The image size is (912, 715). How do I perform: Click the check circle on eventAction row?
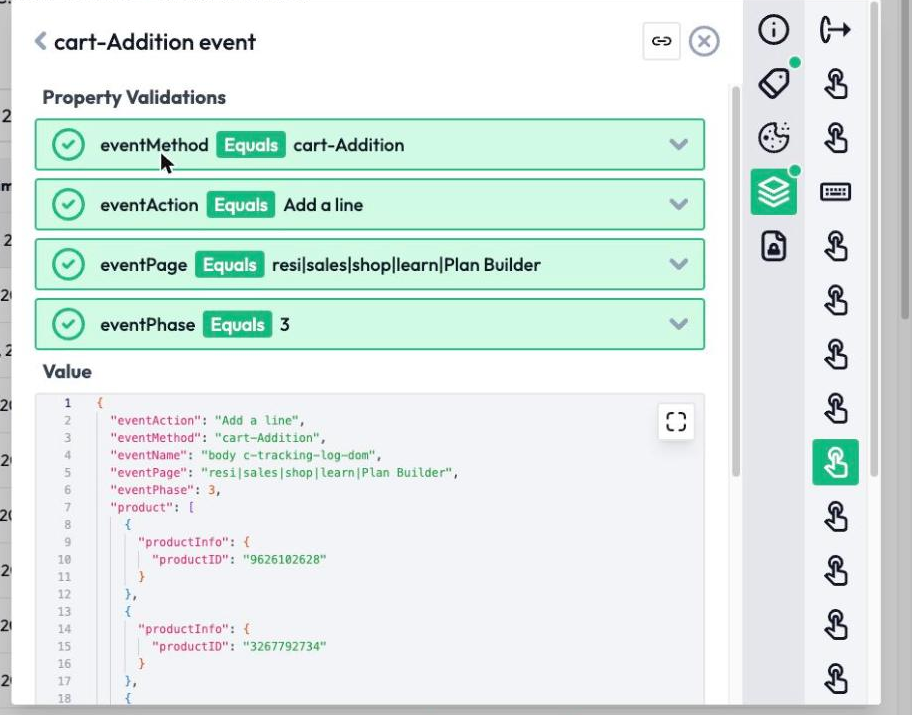pos(68,204)
